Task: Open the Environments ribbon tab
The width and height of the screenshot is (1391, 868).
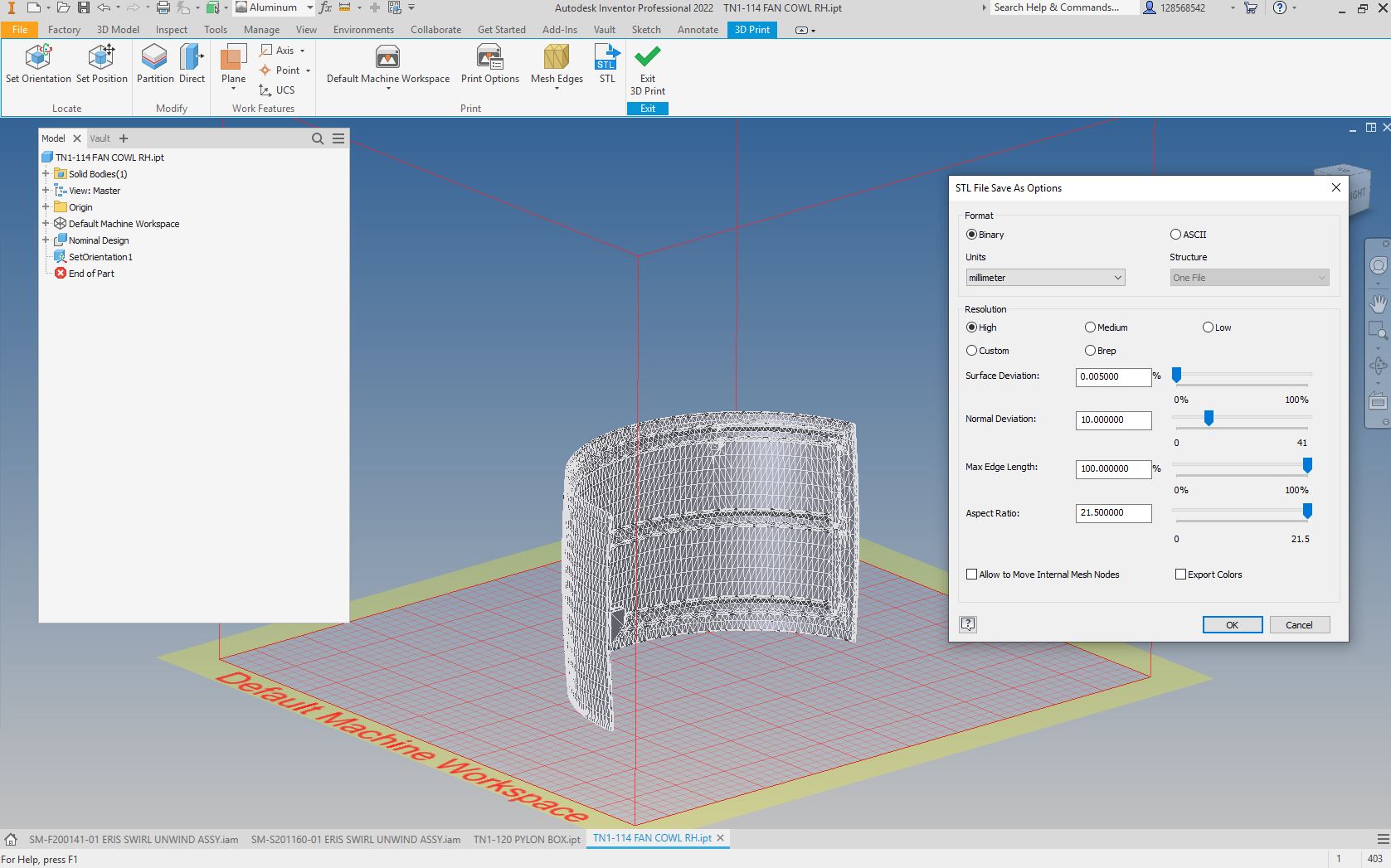Action: (363, 29)
